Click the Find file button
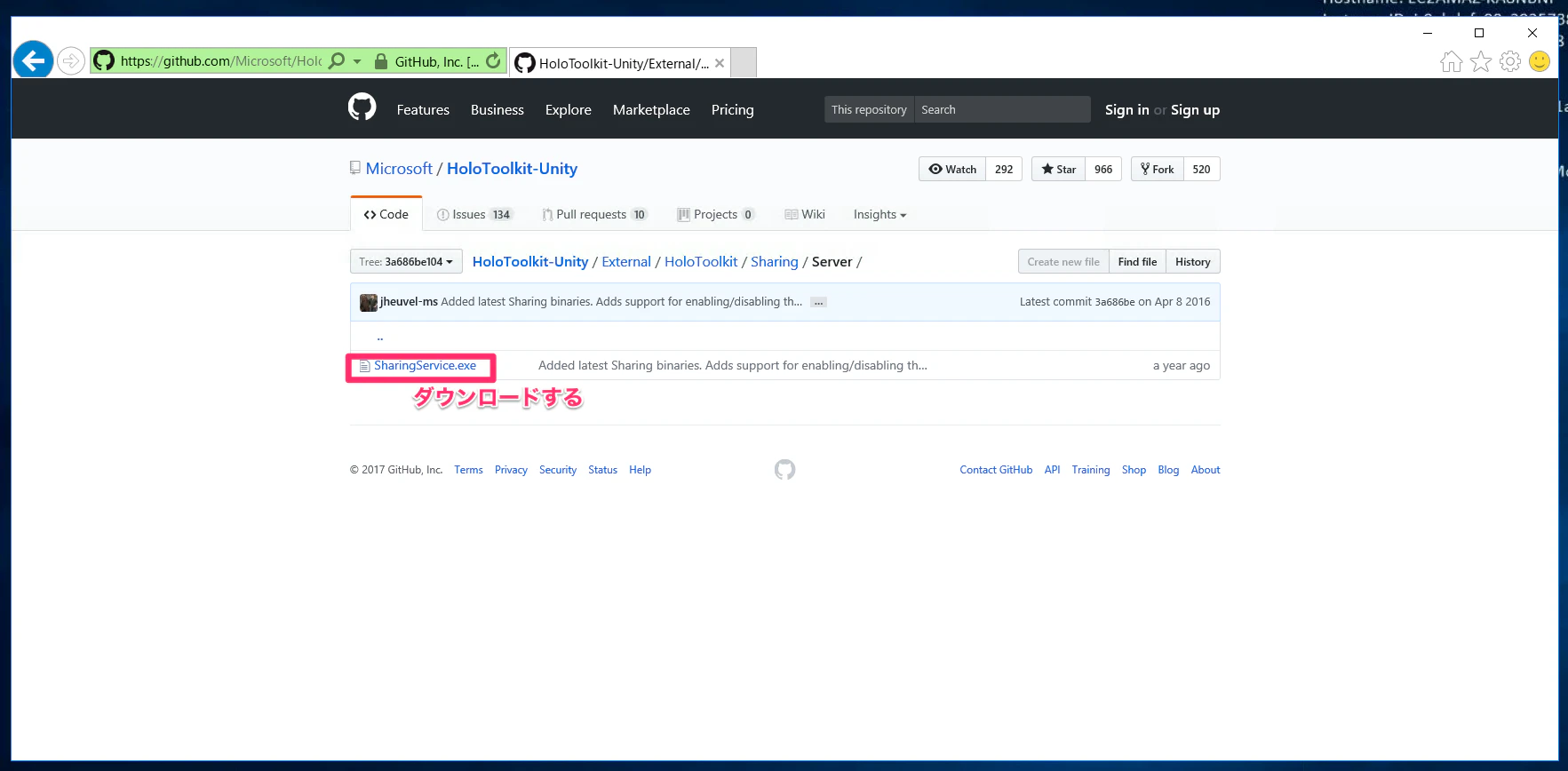This screenshot has width=1568, height=771. 1137,261
